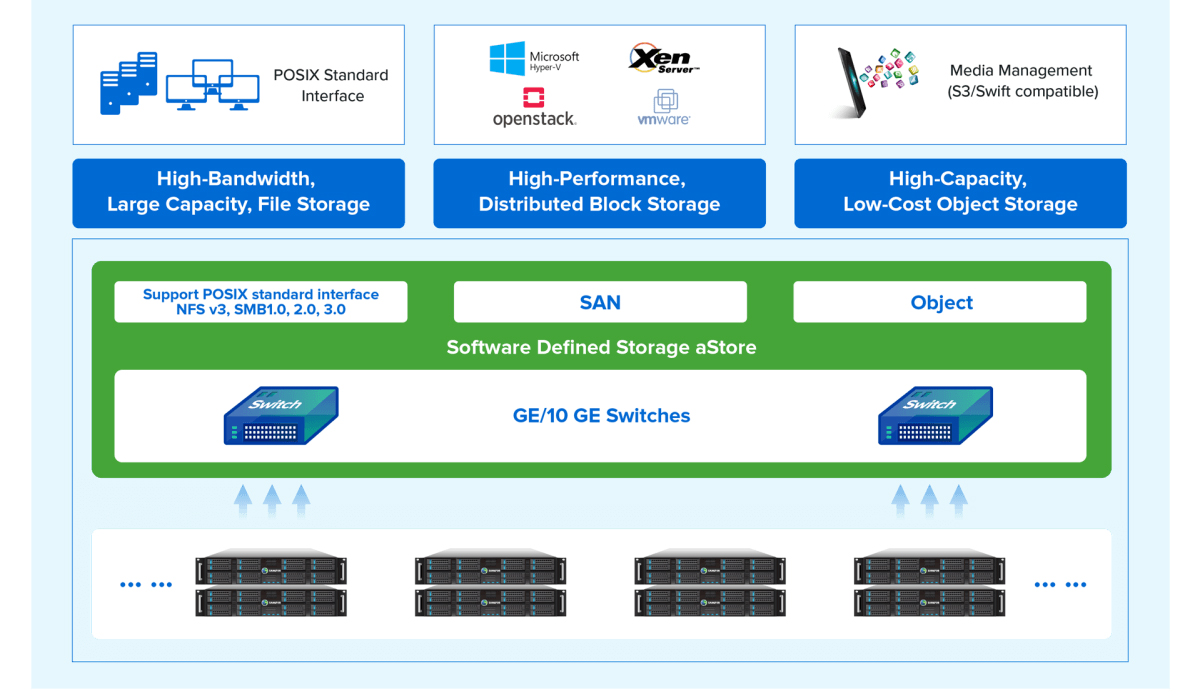Click the green Software Defined Storage aStore panel
Screen dimensions: 1200x696
601,348
